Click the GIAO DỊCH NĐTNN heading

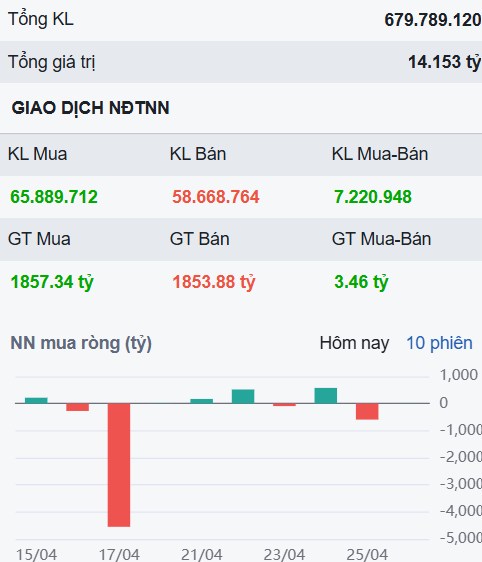pyautogui.click(x=90, y=108)
